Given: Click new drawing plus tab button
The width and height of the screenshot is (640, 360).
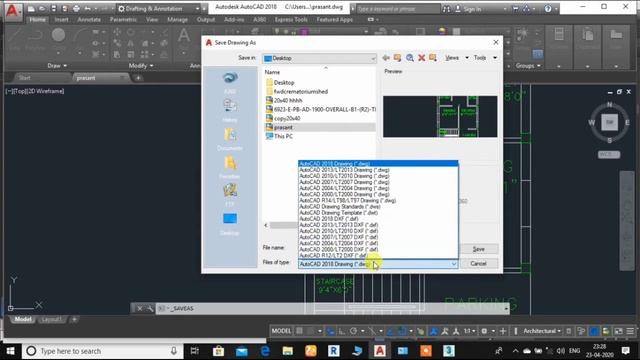Looking at the screenshot, I should point(138,78).
